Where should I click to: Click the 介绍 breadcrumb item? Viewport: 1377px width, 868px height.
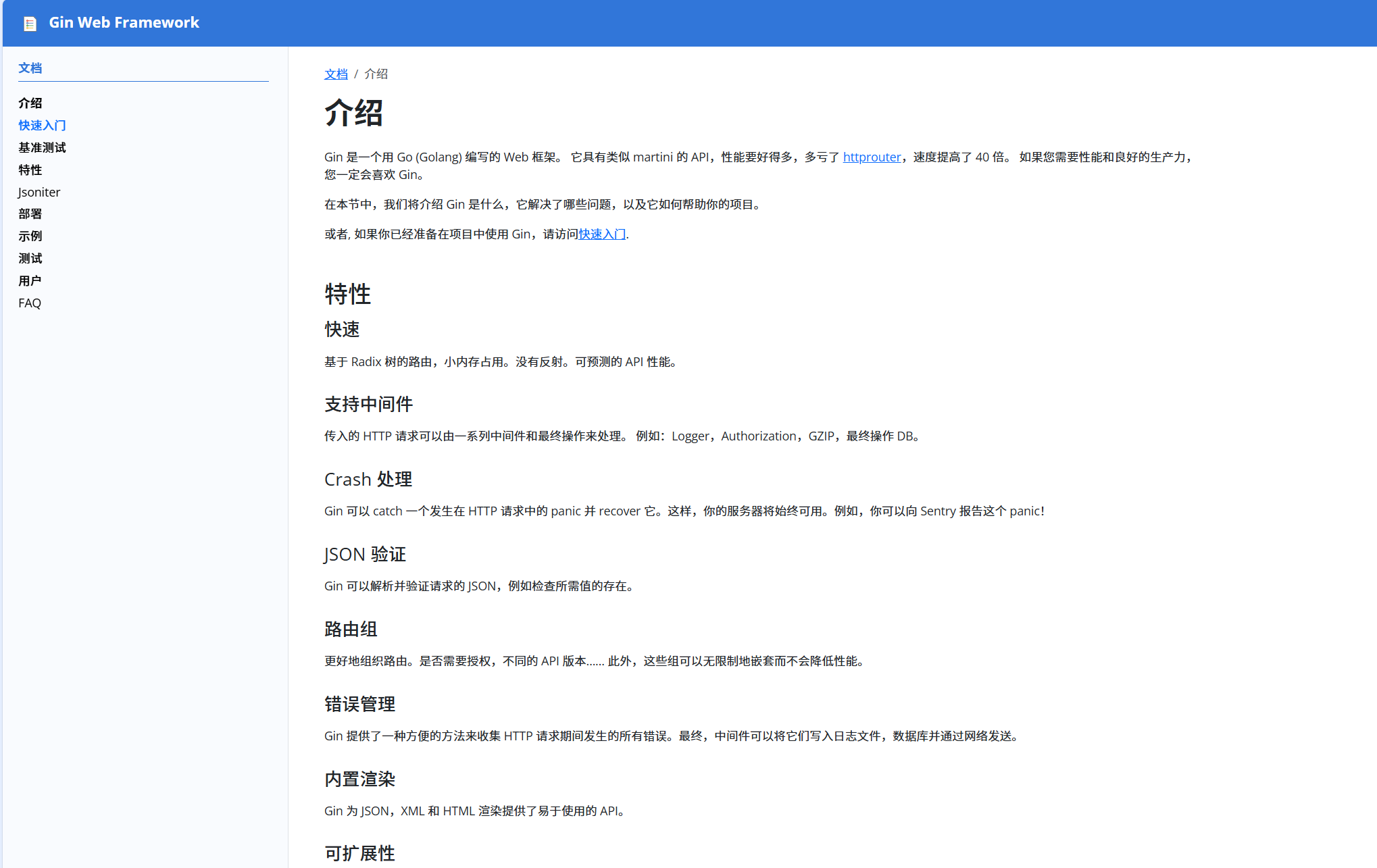click(x=376, y=74)
